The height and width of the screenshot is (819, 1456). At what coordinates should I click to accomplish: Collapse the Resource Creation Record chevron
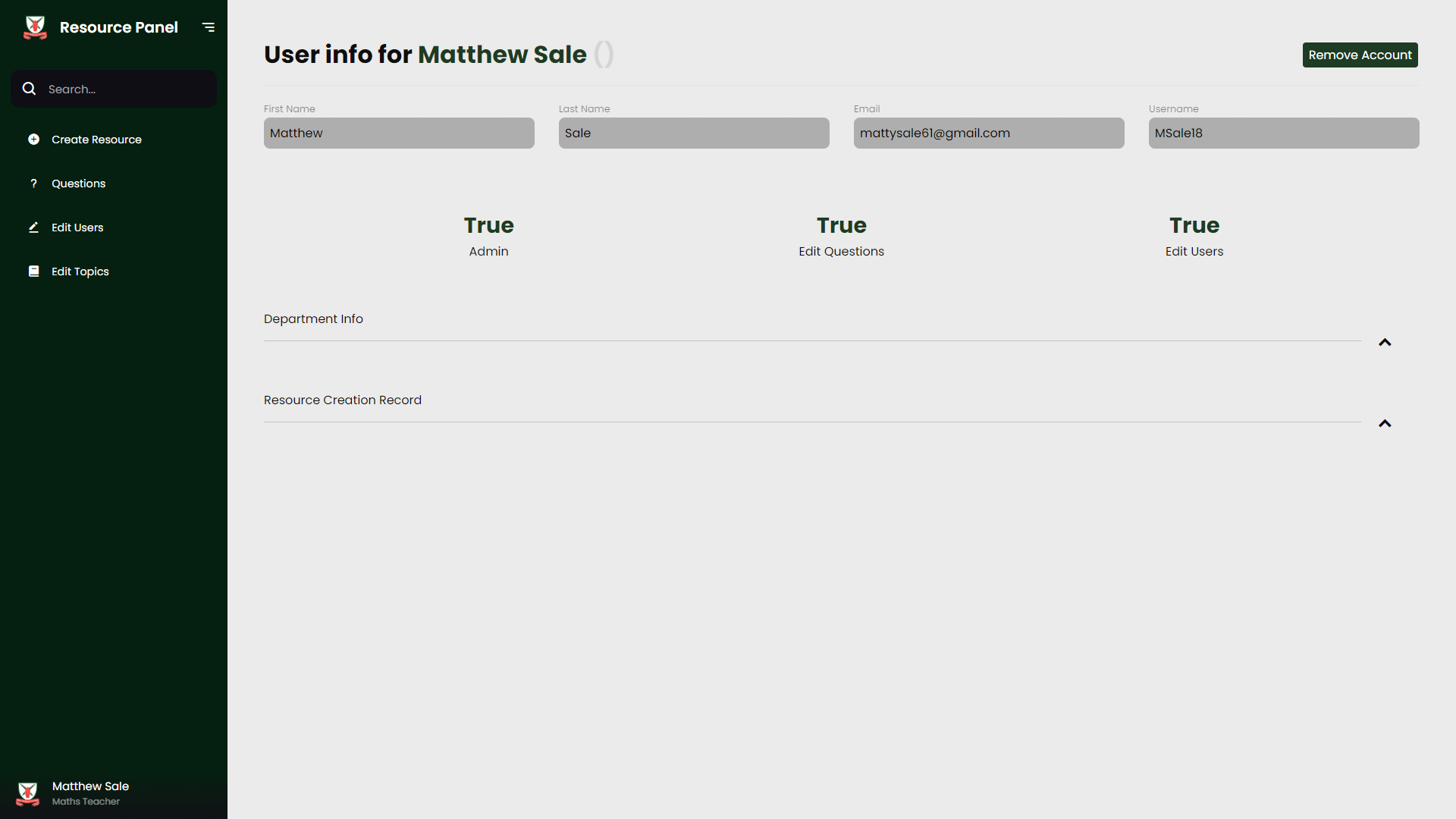pyautogui.click(x=1385, y=424)
